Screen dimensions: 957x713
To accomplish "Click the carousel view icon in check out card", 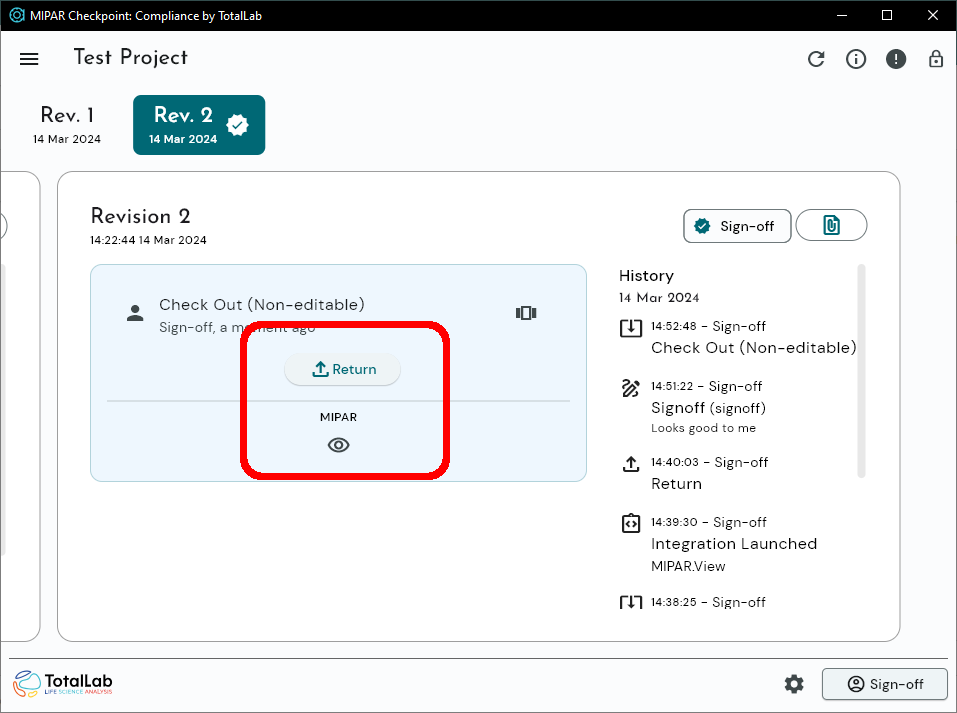I will 525,313.
